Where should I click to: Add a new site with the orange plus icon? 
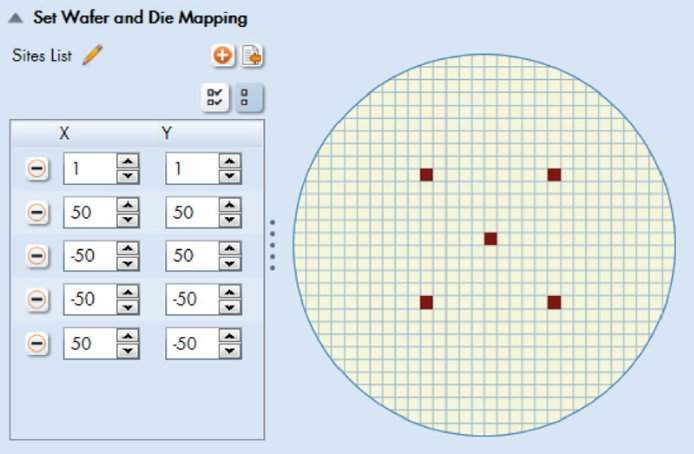(222, 56)
